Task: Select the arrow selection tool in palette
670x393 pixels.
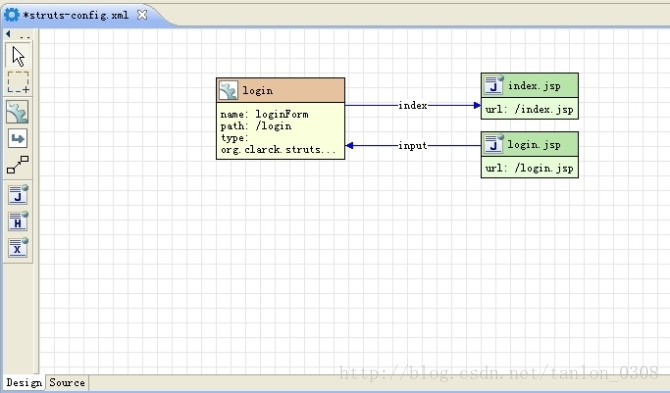Action: 18,56
